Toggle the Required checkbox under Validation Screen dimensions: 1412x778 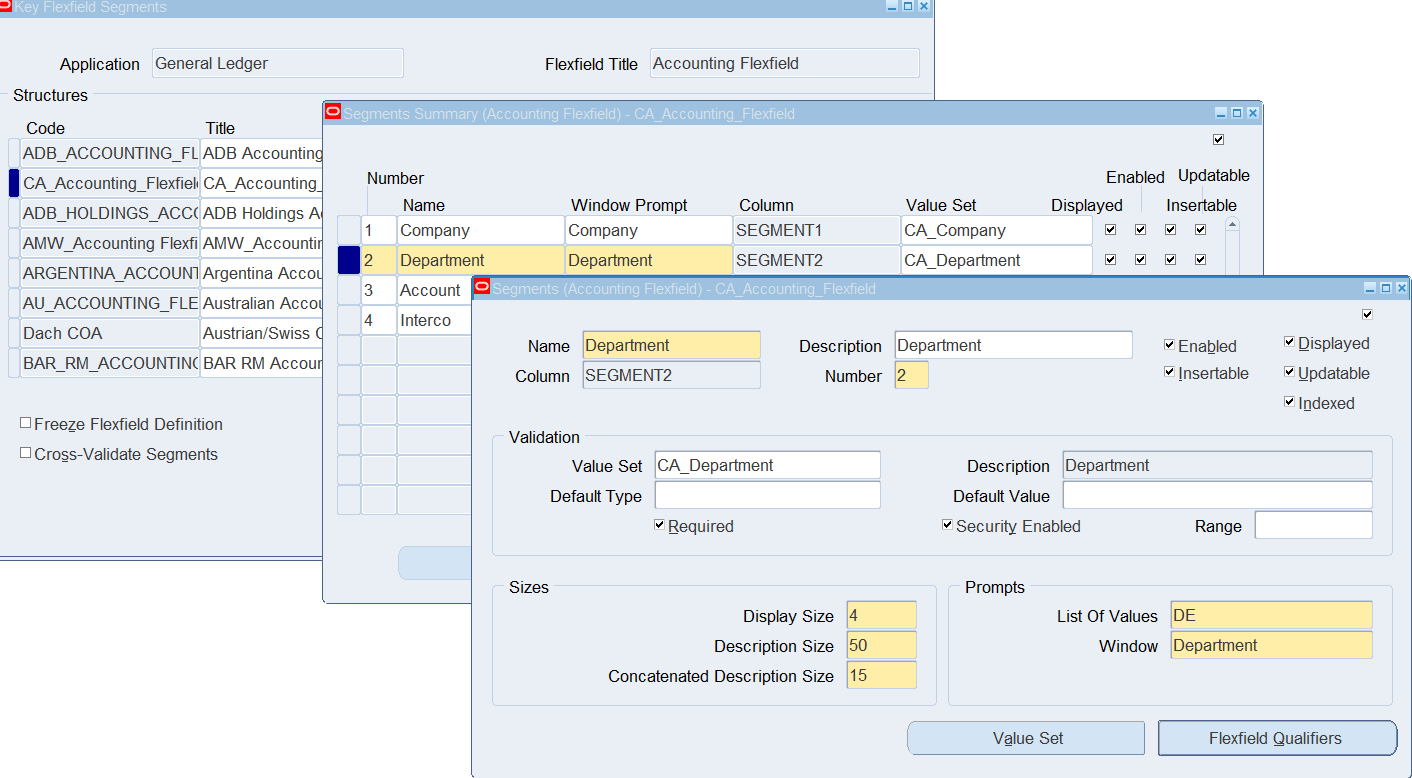tap(660, 525)
